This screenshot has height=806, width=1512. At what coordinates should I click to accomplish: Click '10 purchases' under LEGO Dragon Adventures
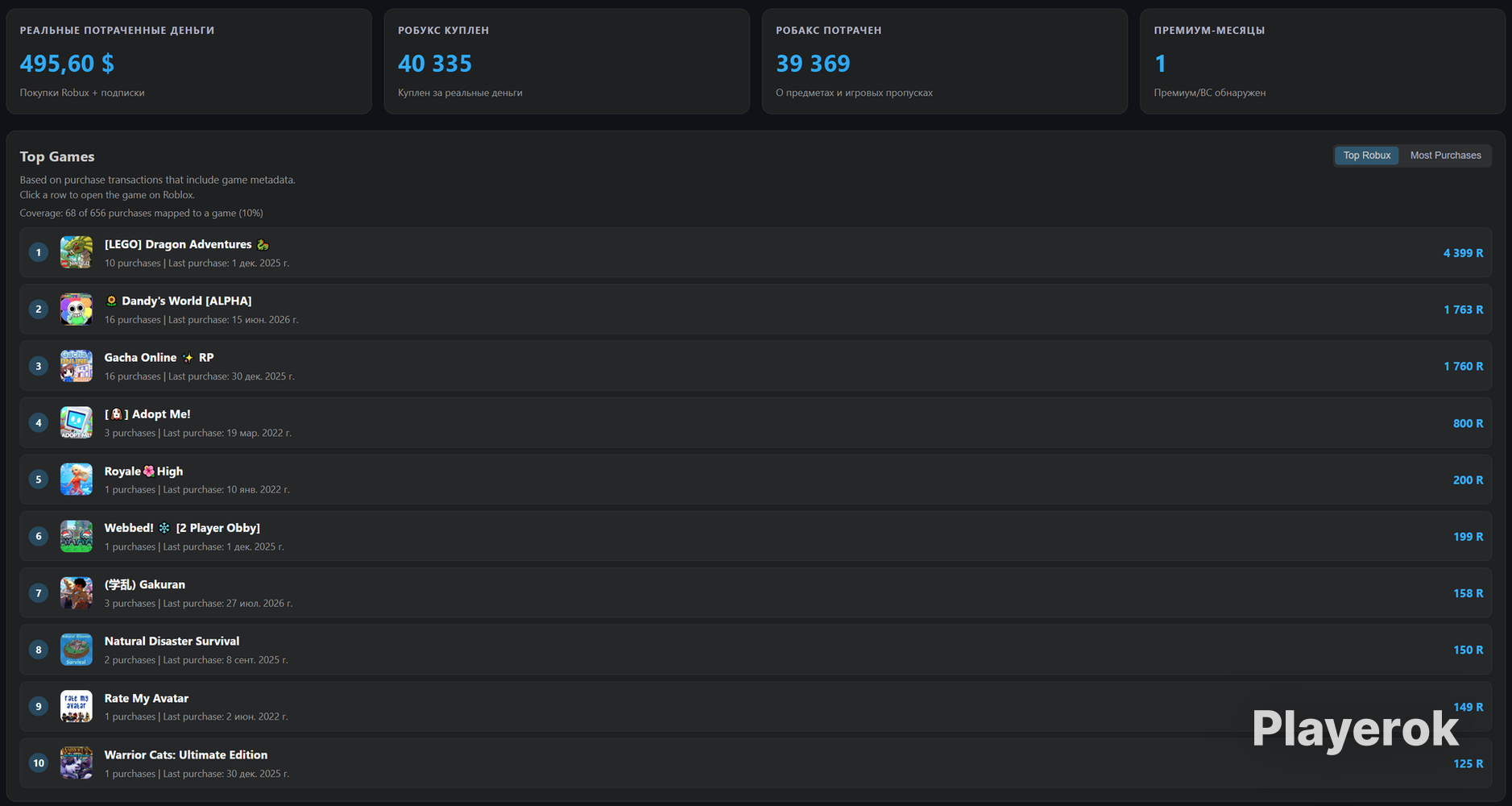click(132, 263)
